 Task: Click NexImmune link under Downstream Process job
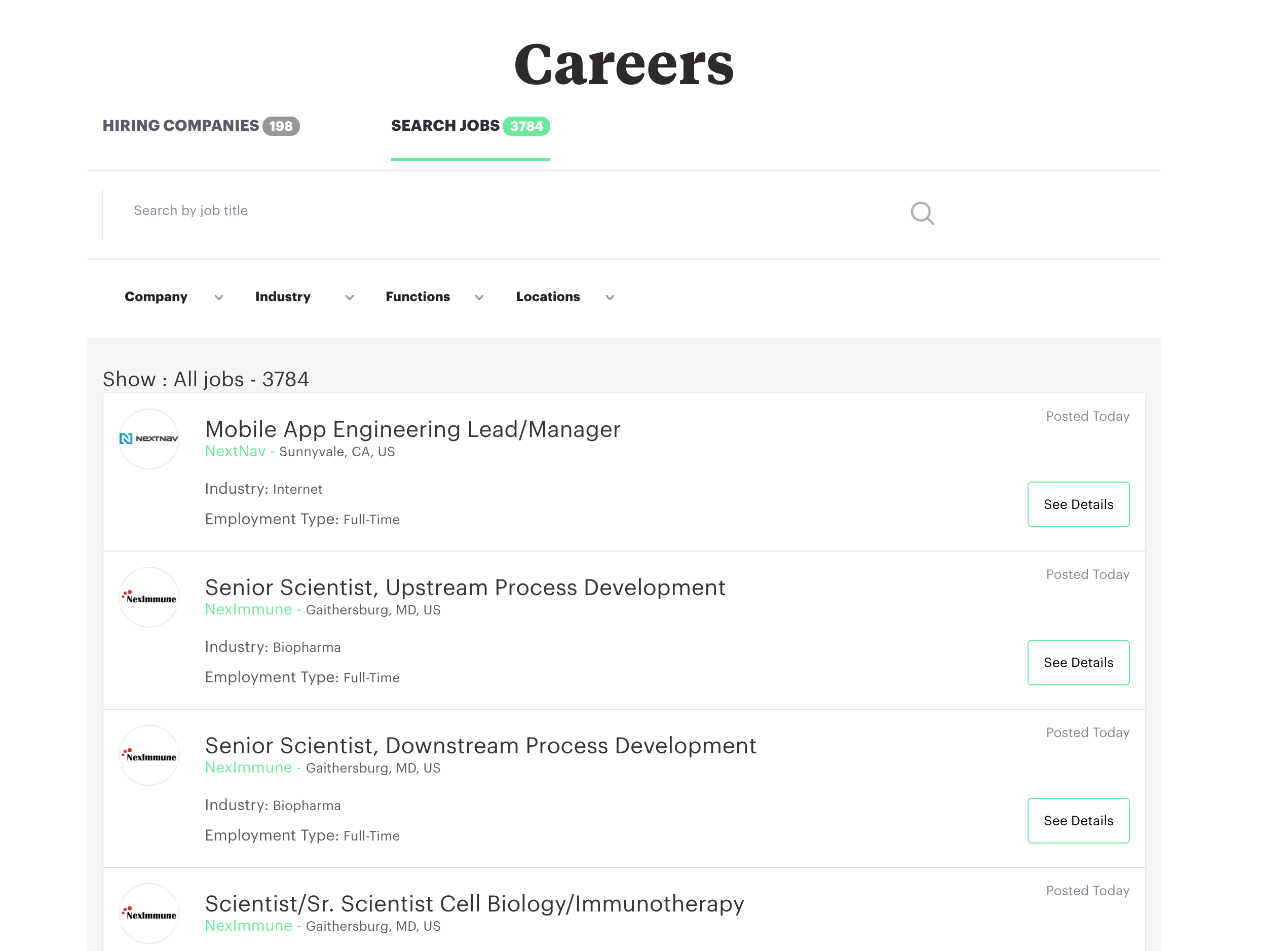click(x=248, y=767)
